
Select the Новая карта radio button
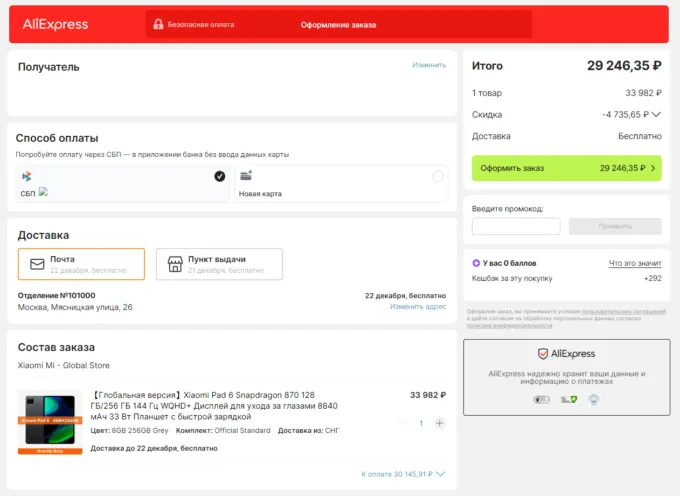pyautogui.click(x=437, y=177)
